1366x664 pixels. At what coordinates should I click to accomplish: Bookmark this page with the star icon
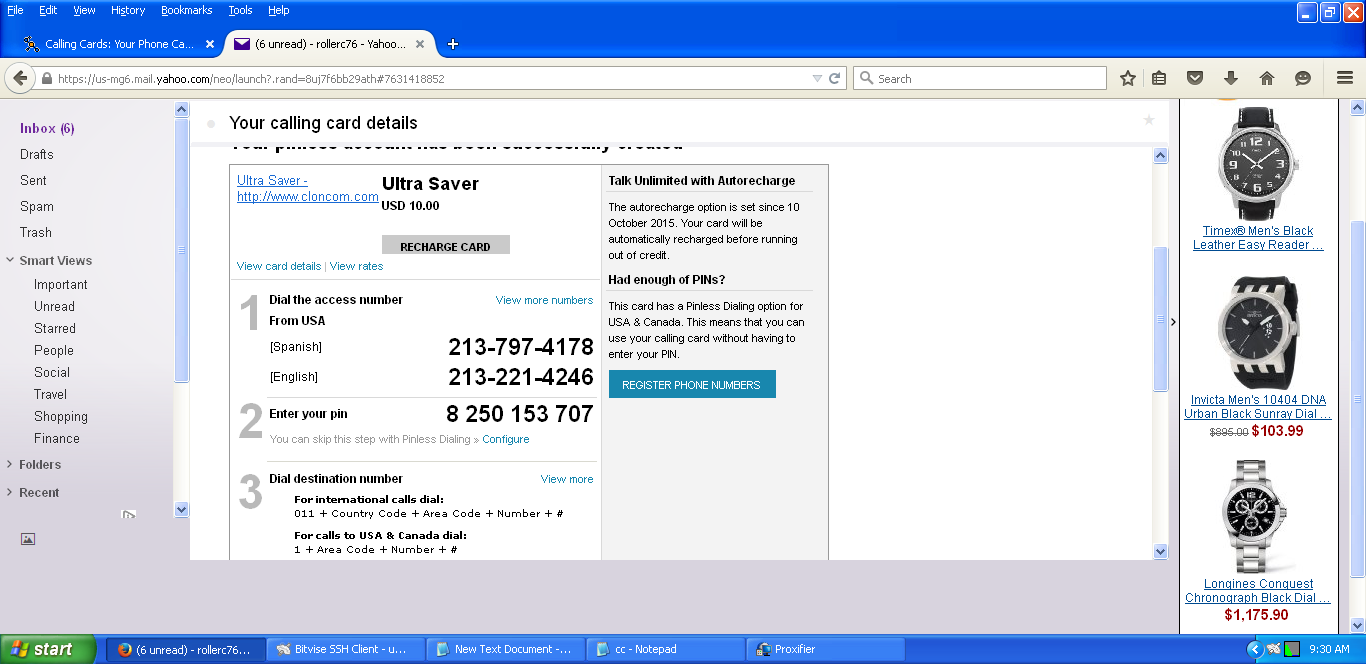click(1128, 78)
